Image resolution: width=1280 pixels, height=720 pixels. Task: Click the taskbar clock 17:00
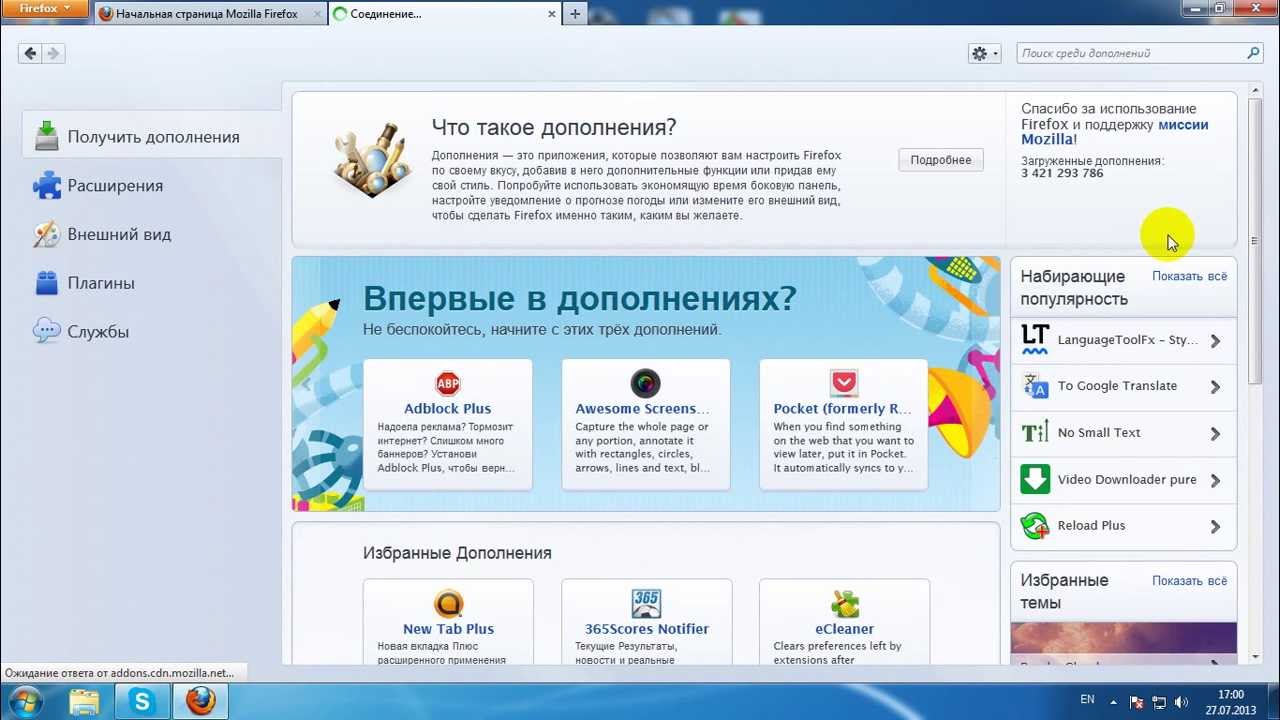coord(1231,694)
